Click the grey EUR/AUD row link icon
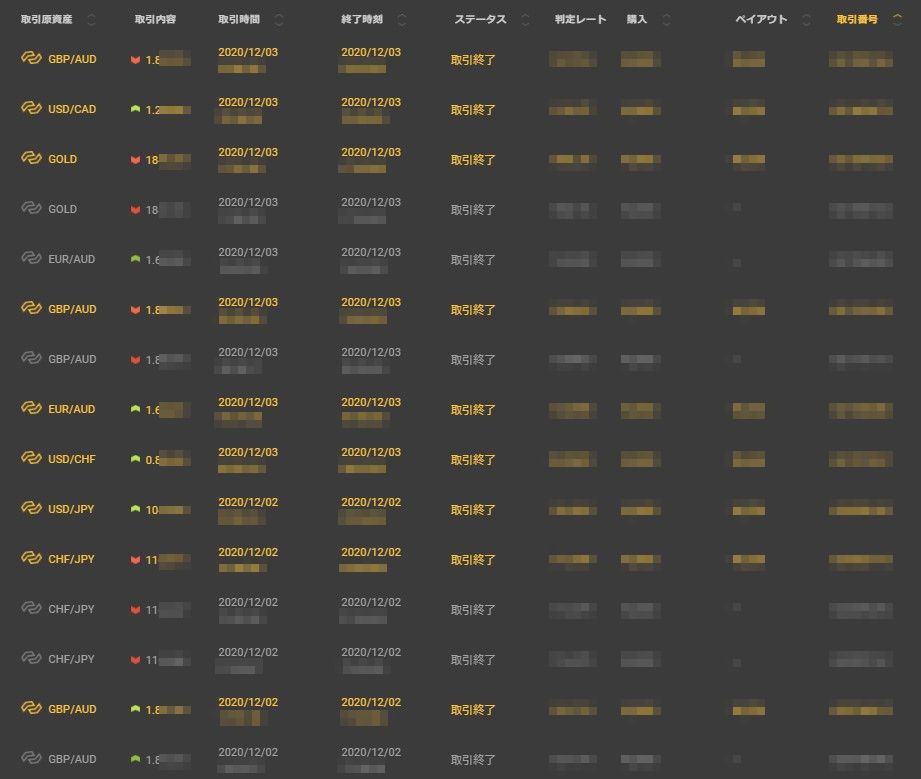Viewport: 921px width, 779px height. click(x=31, y=259)
